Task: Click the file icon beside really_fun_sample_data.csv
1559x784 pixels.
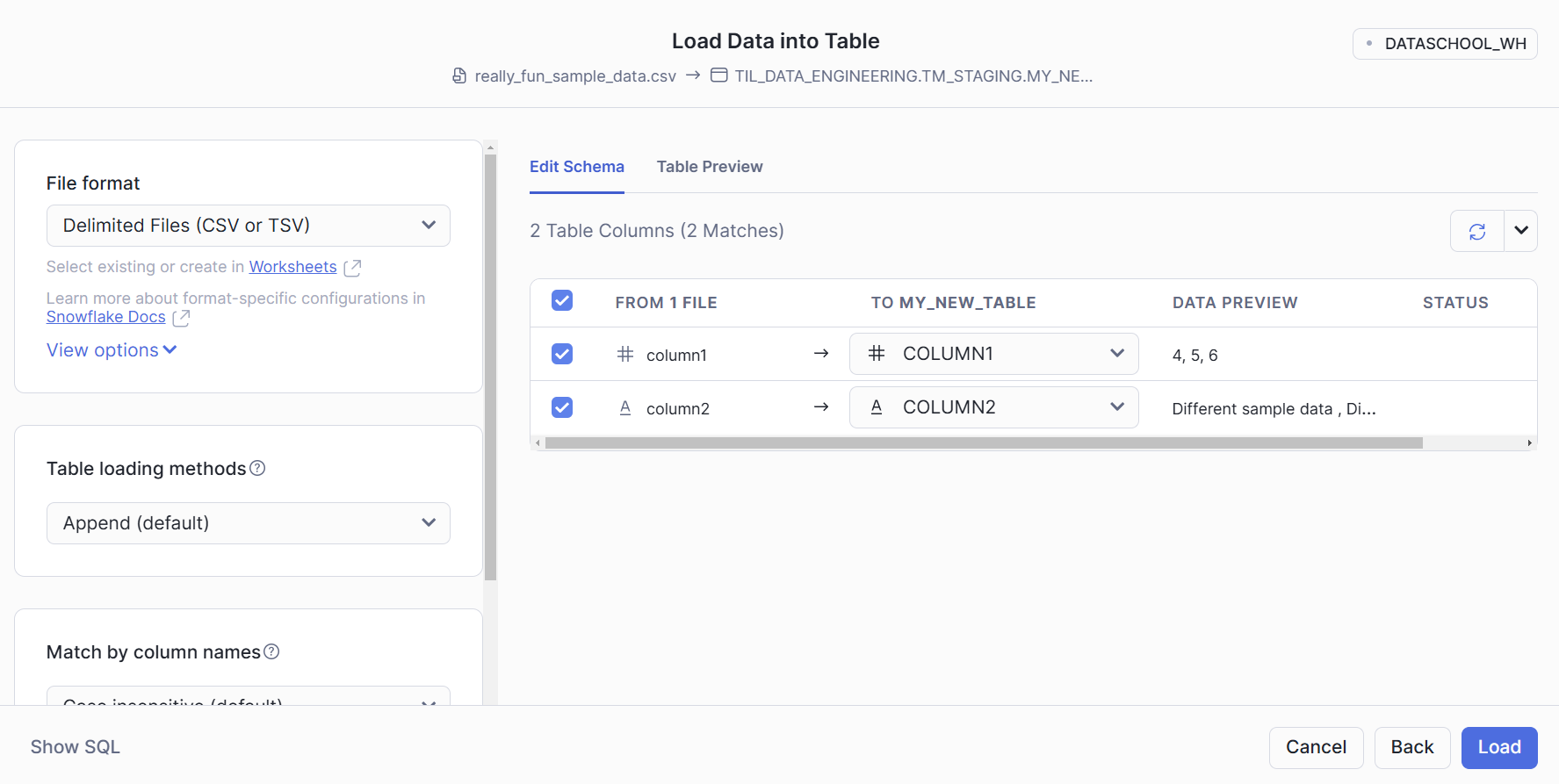Action: pyautogui.click(x=459, y=76)
